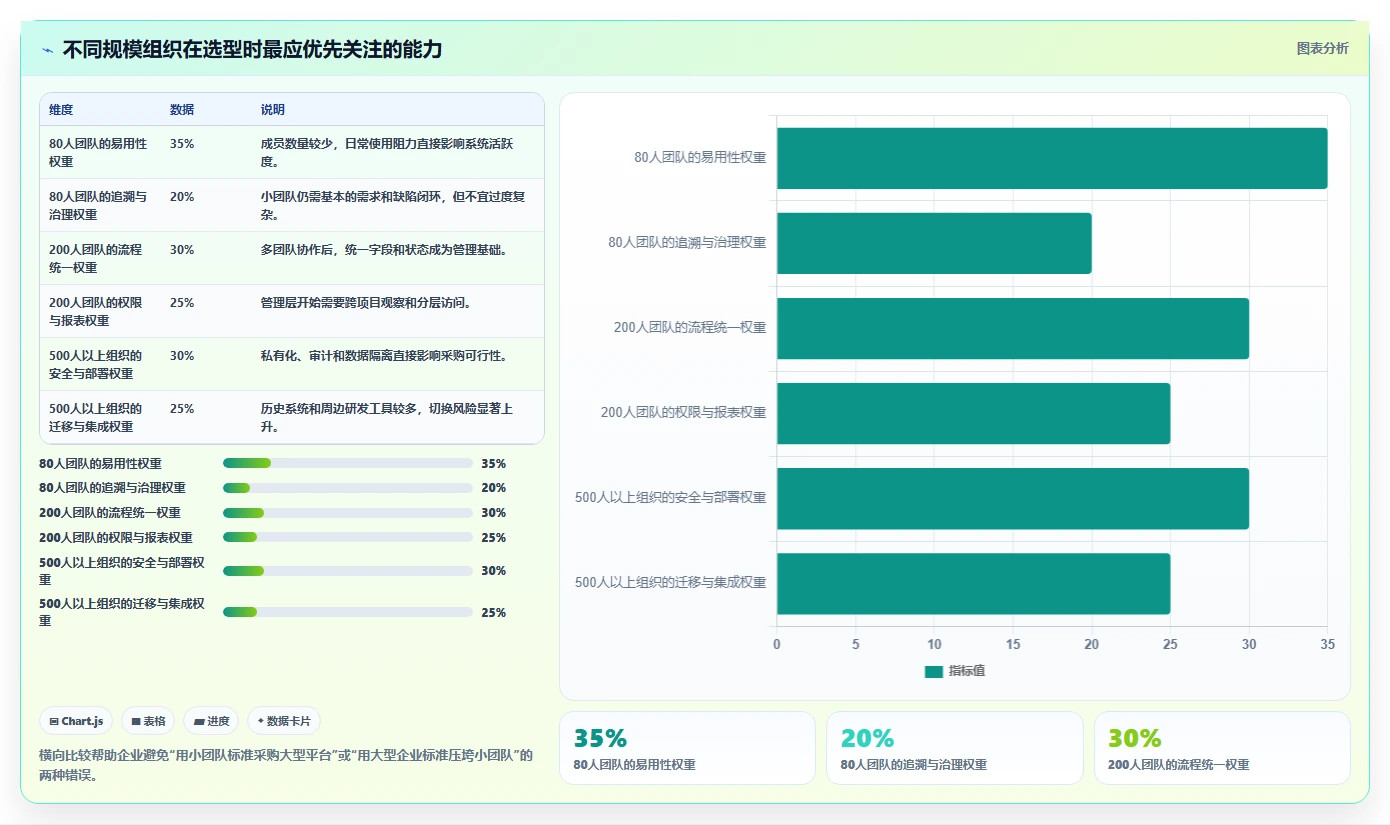Screen dimensions: 1390x825
Task: Click the chart bar for 80人团队的易用性权重
Action: click(x=1052, y=158)
